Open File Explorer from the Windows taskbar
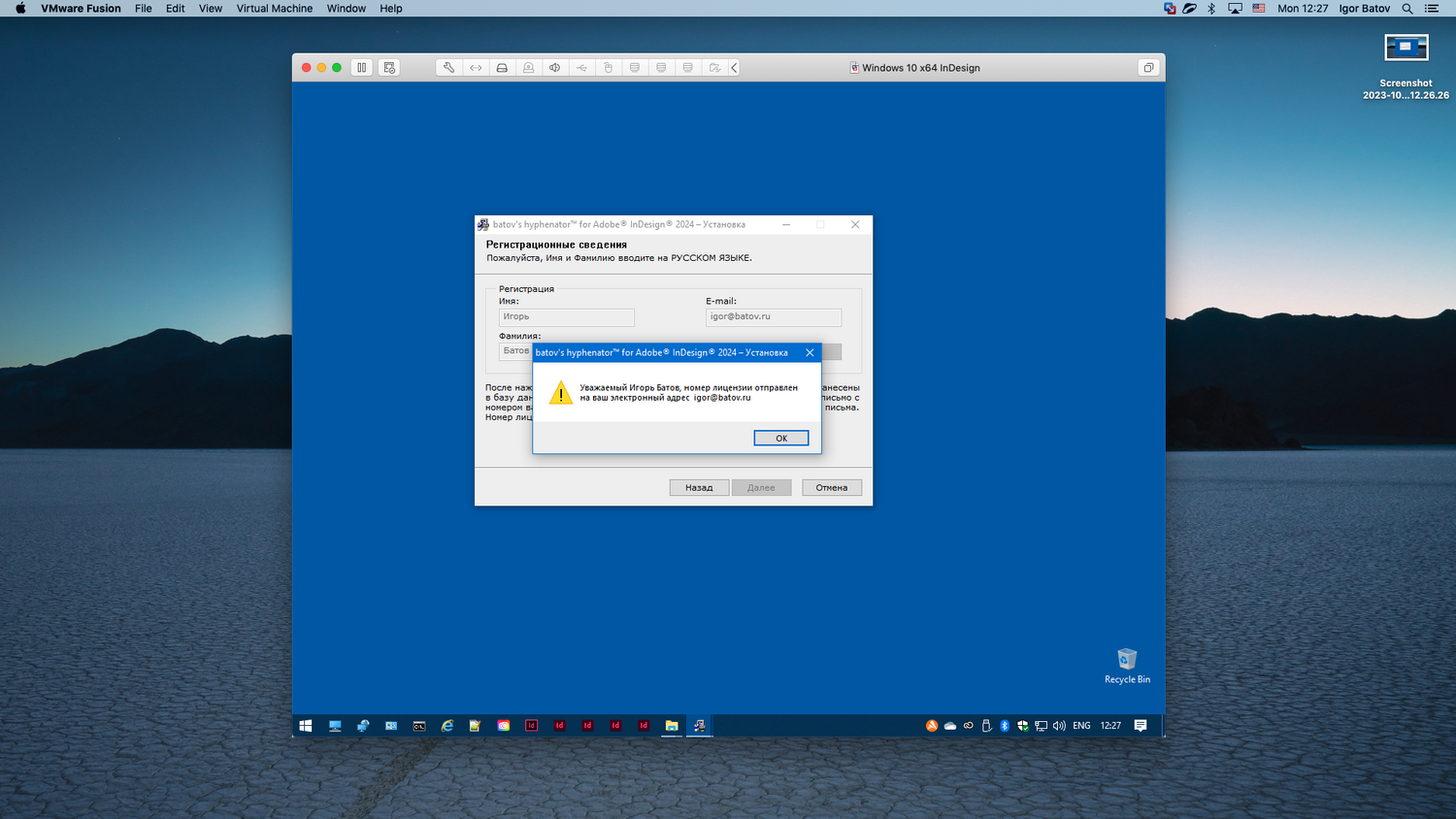 [671, 726]
